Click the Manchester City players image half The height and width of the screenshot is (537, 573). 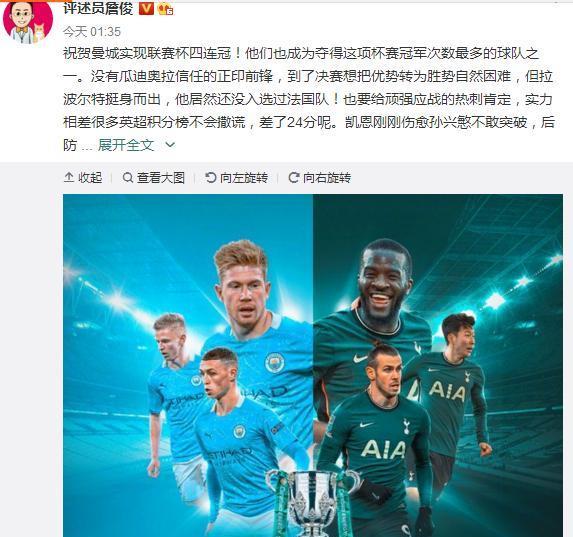point(188,366)
